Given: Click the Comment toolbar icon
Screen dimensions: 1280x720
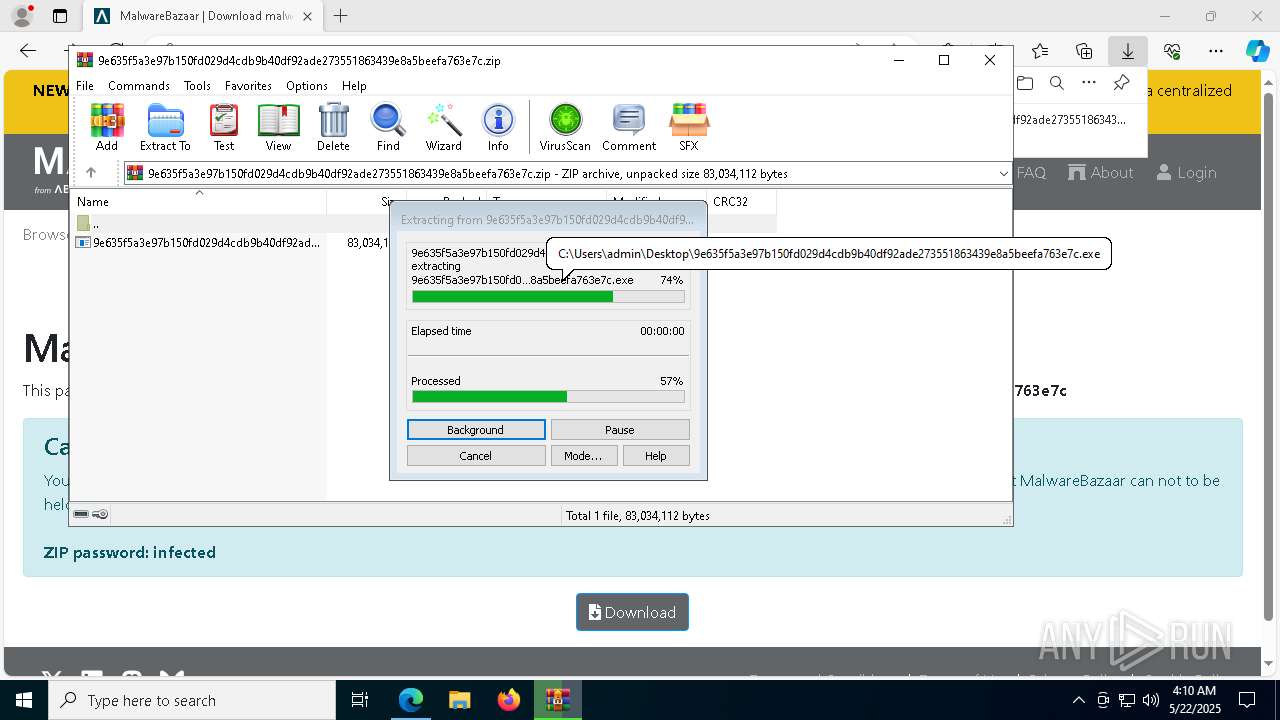Looking at the screenshot, I should [x=629, y=127].
